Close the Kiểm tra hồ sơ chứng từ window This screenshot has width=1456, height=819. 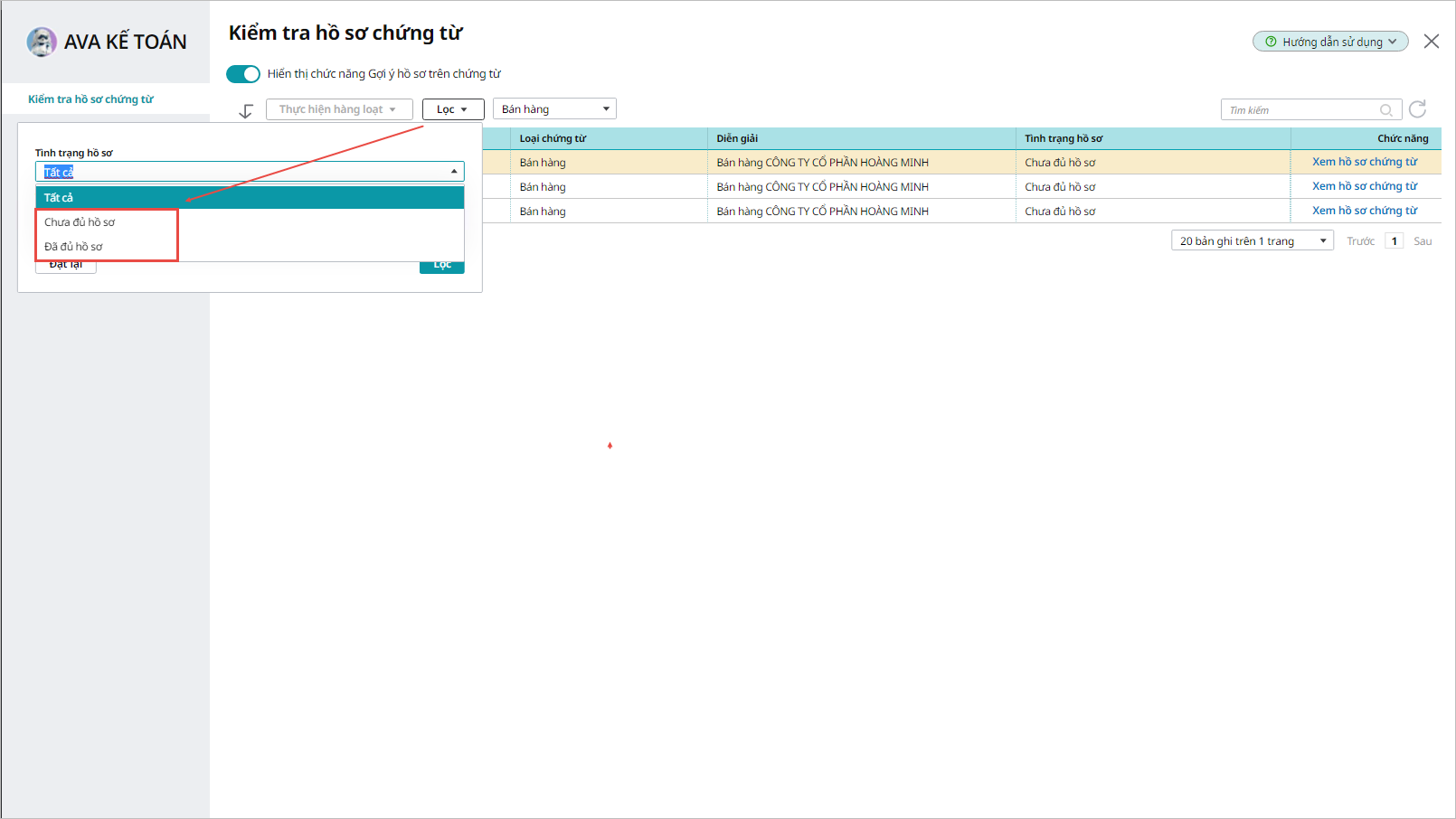pos(1431,42)
